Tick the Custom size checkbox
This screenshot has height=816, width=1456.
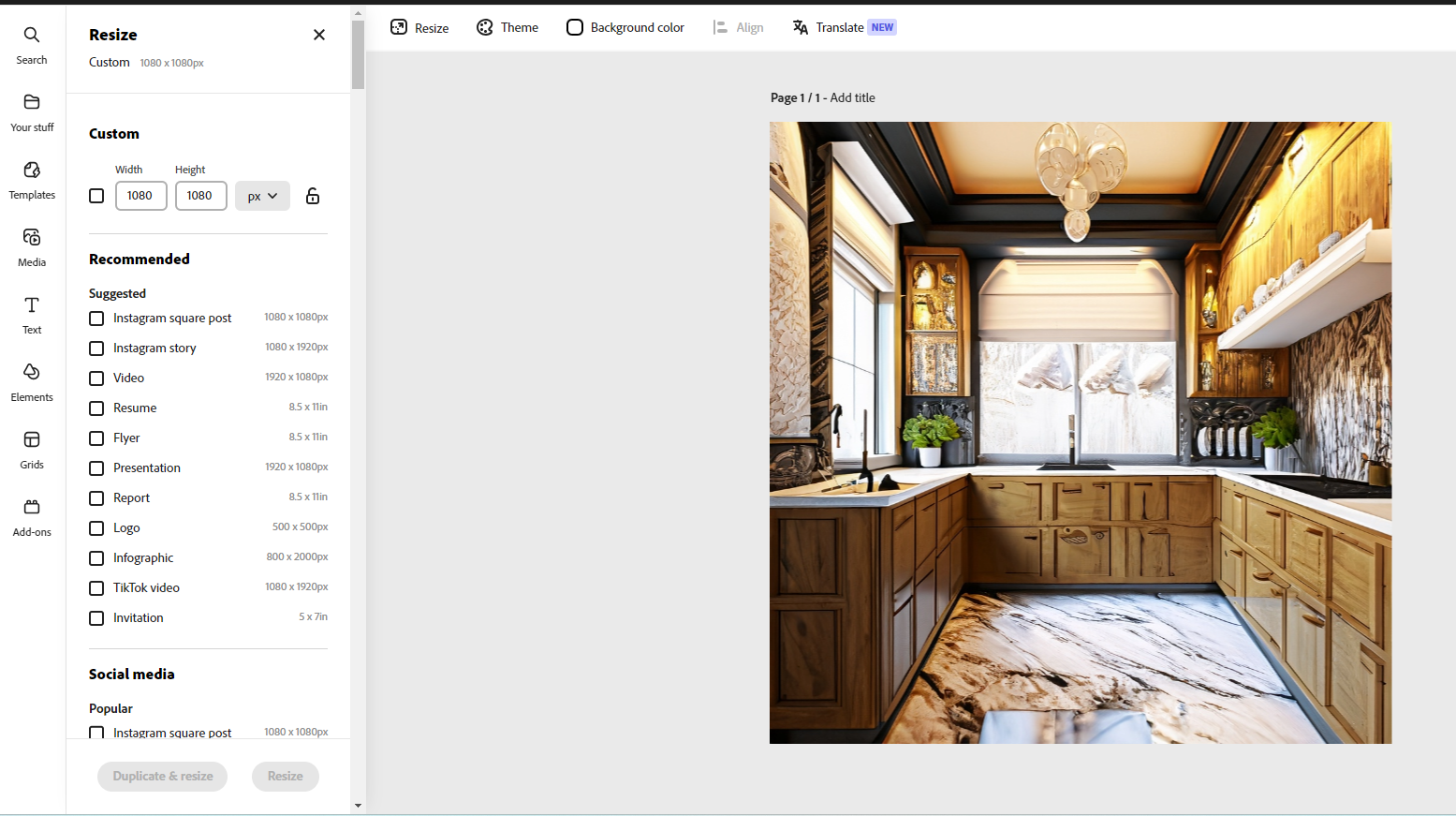(96, 196)
